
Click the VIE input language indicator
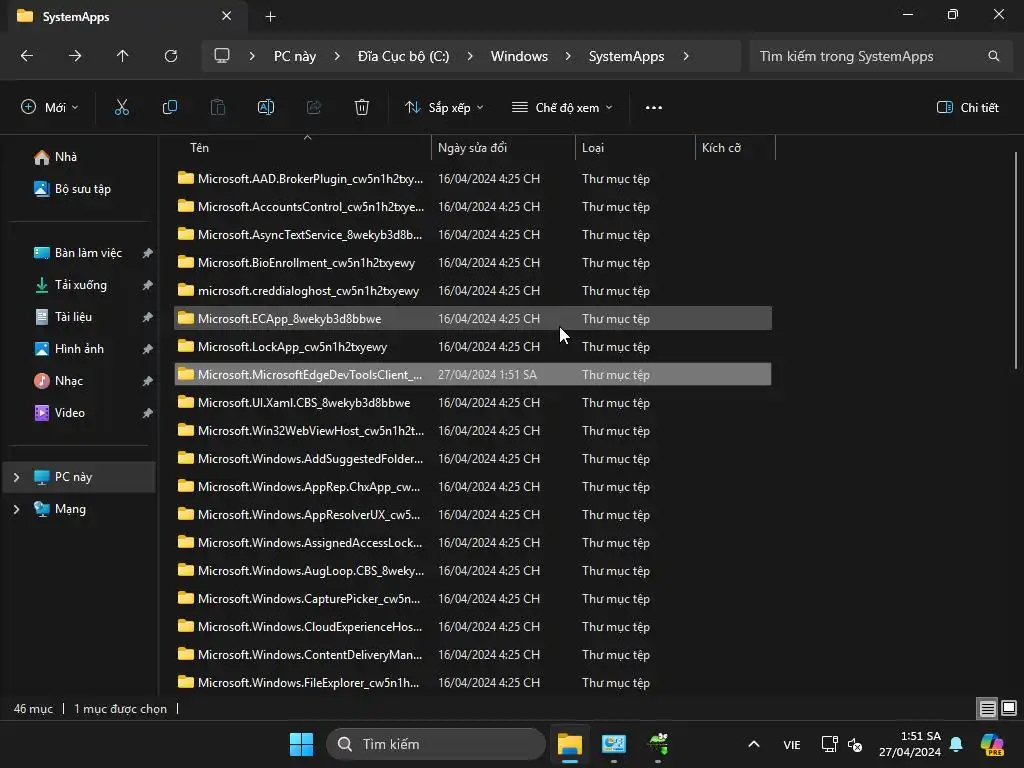click(792, 744)
